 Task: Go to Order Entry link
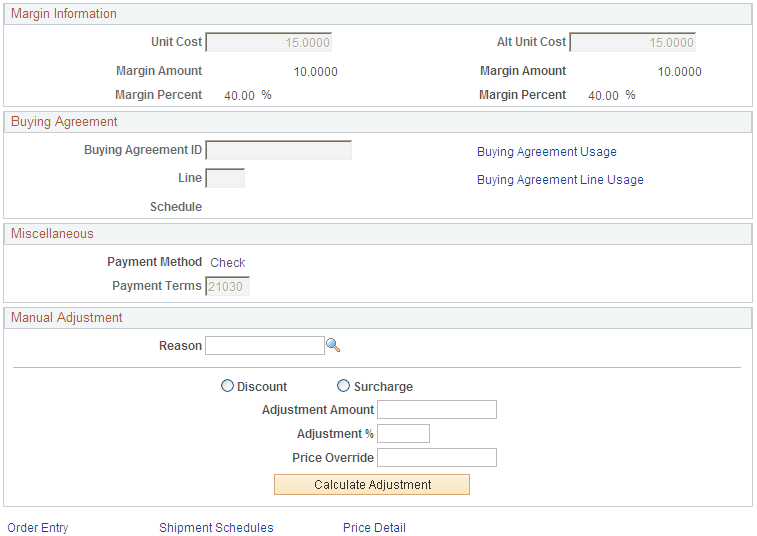38,527
